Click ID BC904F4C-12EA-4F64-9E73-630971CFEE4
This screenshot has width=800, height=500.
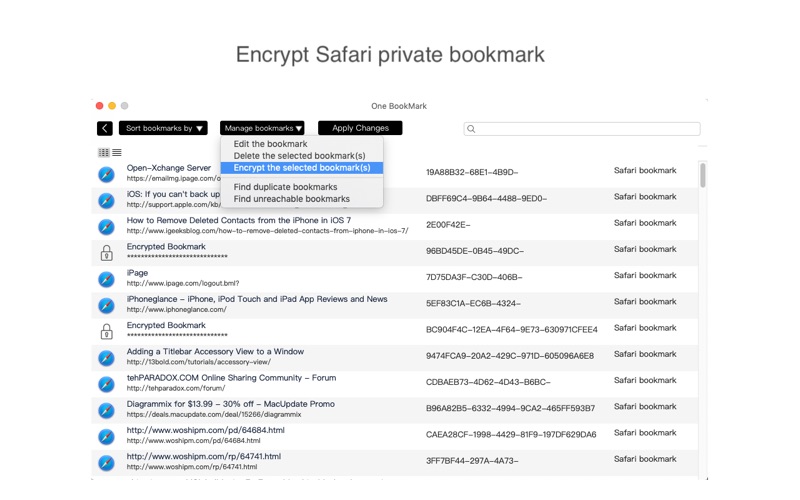[x=512, y=330]
